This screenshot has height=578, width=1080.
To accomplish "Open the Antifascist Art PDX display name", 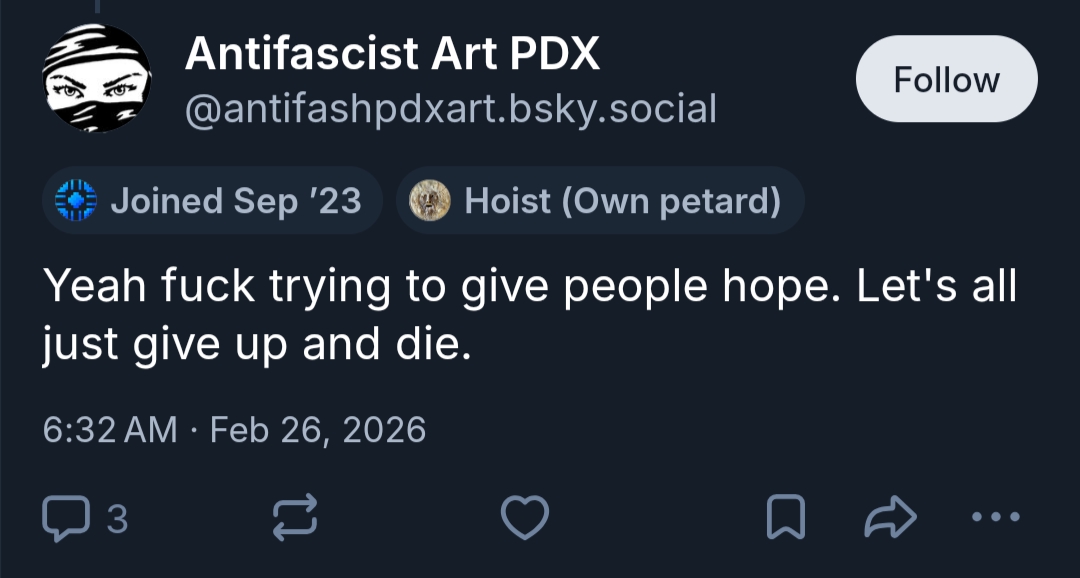I will (x=392, y=54).
